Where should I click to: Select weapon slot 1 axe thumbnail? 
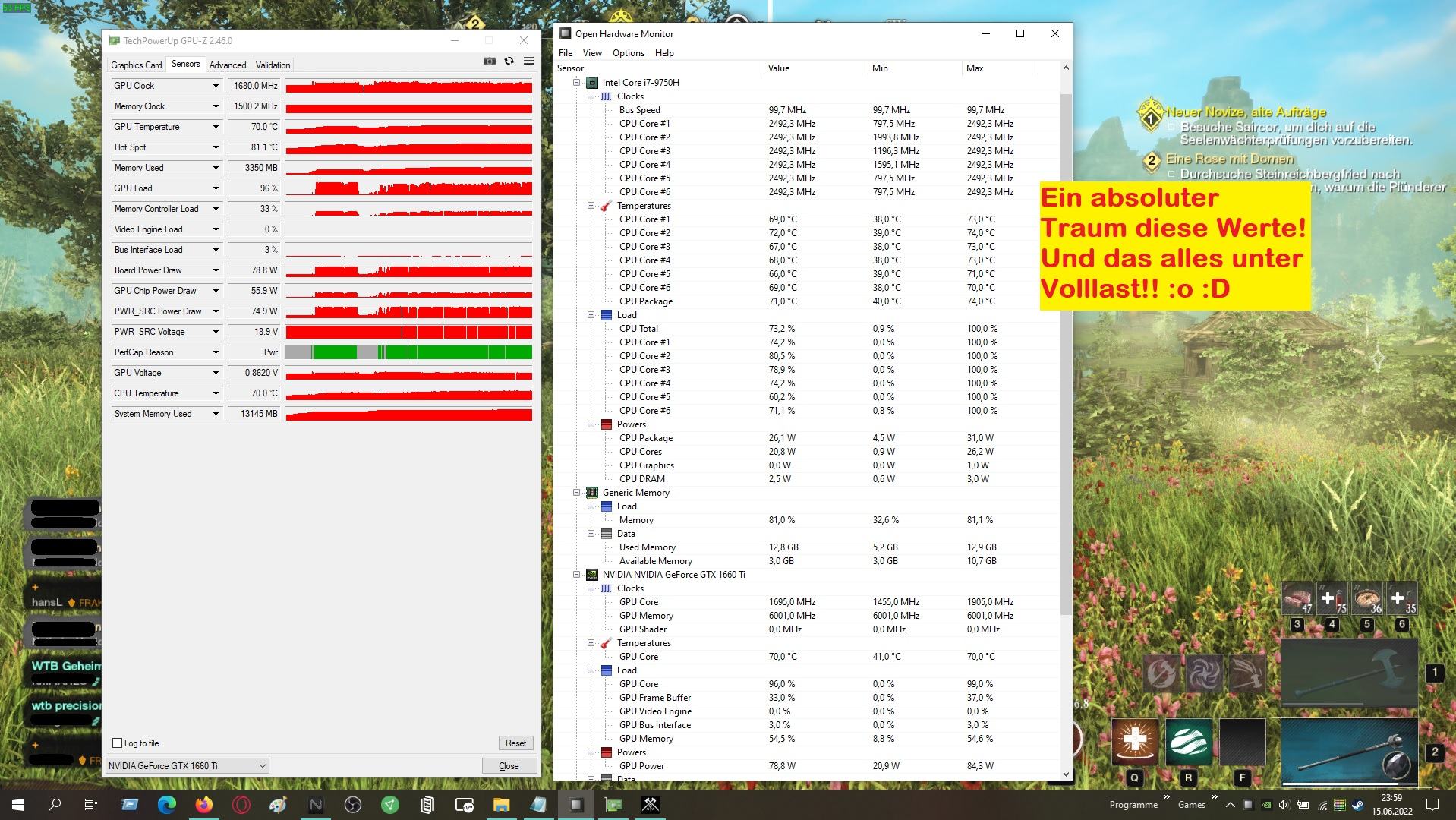(x=1349, y=673)
